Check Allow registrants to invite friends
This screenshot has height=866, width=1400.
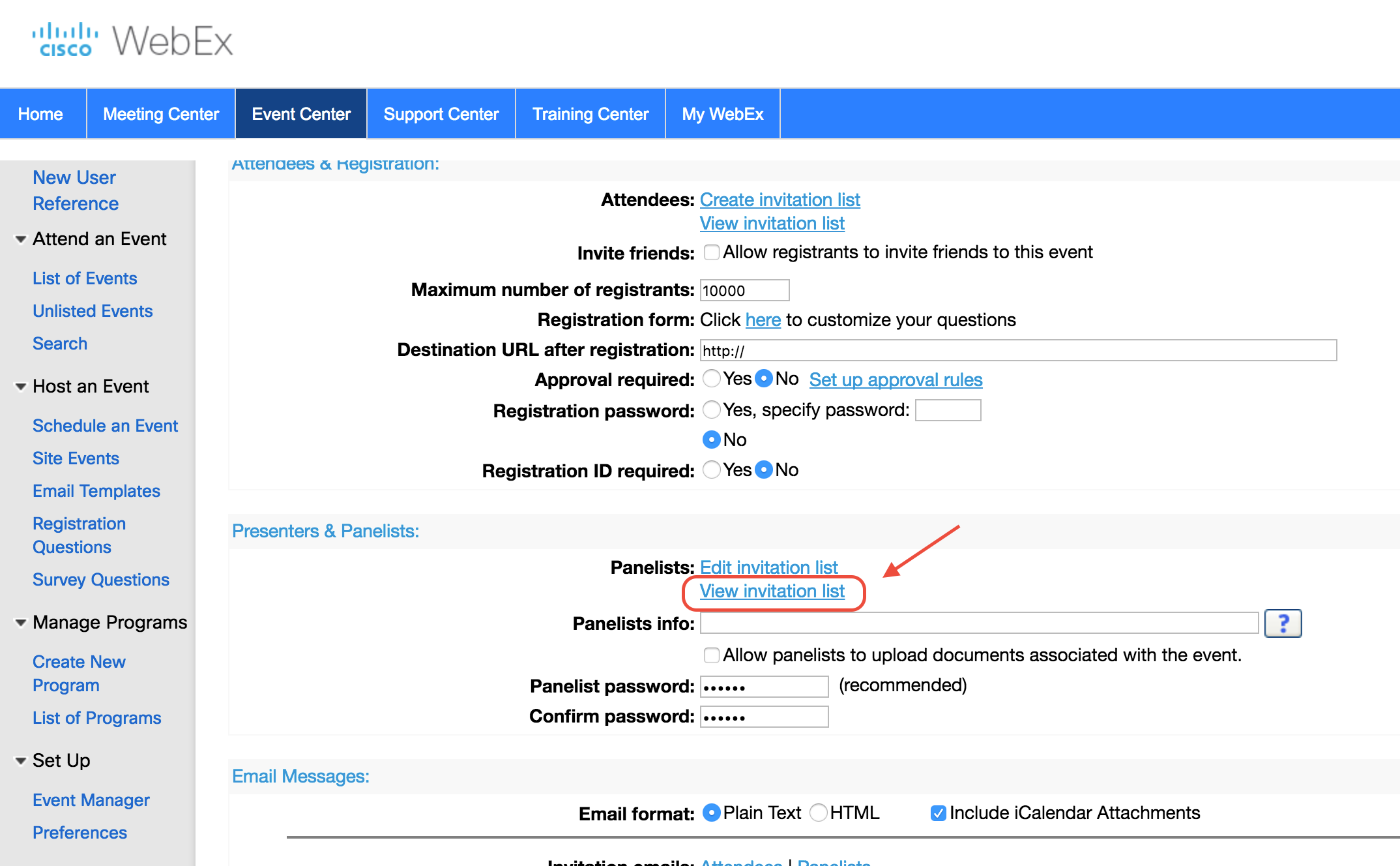click(711, 252)
